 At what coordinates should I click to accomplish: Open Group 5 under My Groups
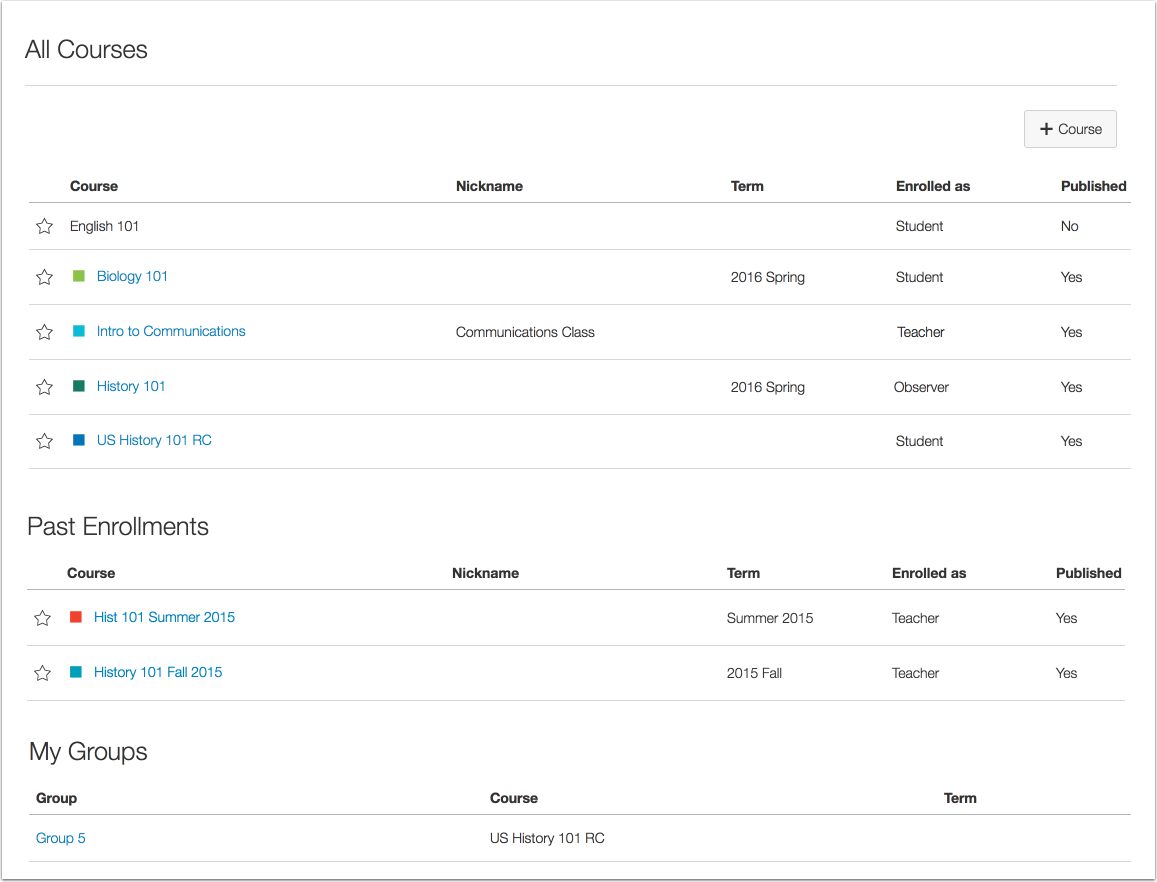(60, 838)
